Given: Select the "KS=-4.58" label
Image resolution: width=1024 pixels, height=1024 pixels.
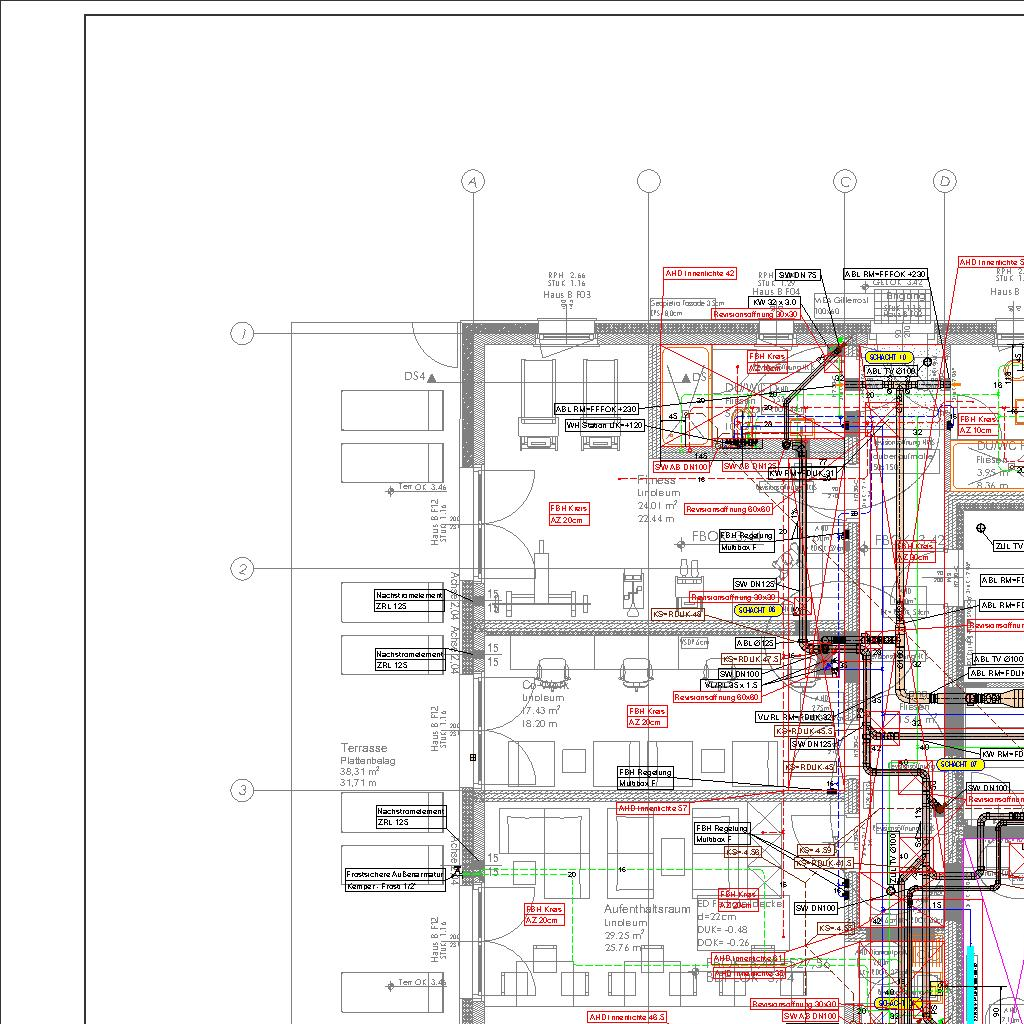Looking at the screenshot, I should [743, 852].
